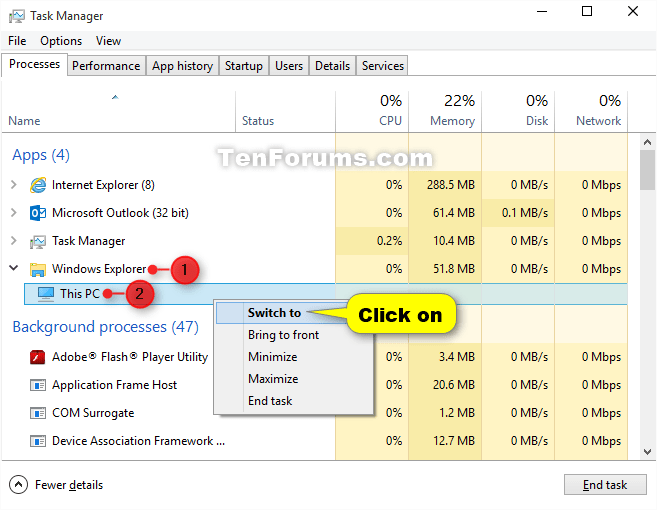Click the Background processes (47) heading
Viewport: 657px width, 510px height.
click(x=106, y=327)
